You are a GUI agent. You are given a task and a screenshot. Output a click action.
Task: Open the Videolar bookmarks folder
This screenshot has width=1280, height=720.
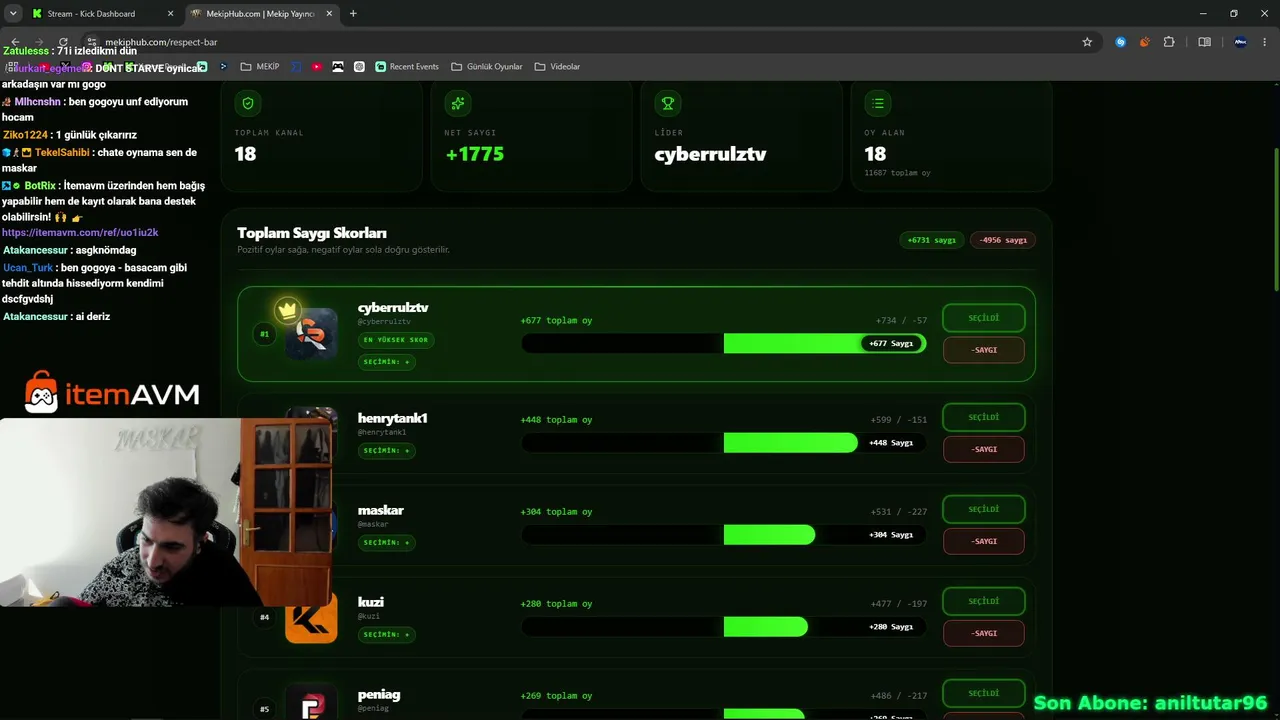click(557, 67)
